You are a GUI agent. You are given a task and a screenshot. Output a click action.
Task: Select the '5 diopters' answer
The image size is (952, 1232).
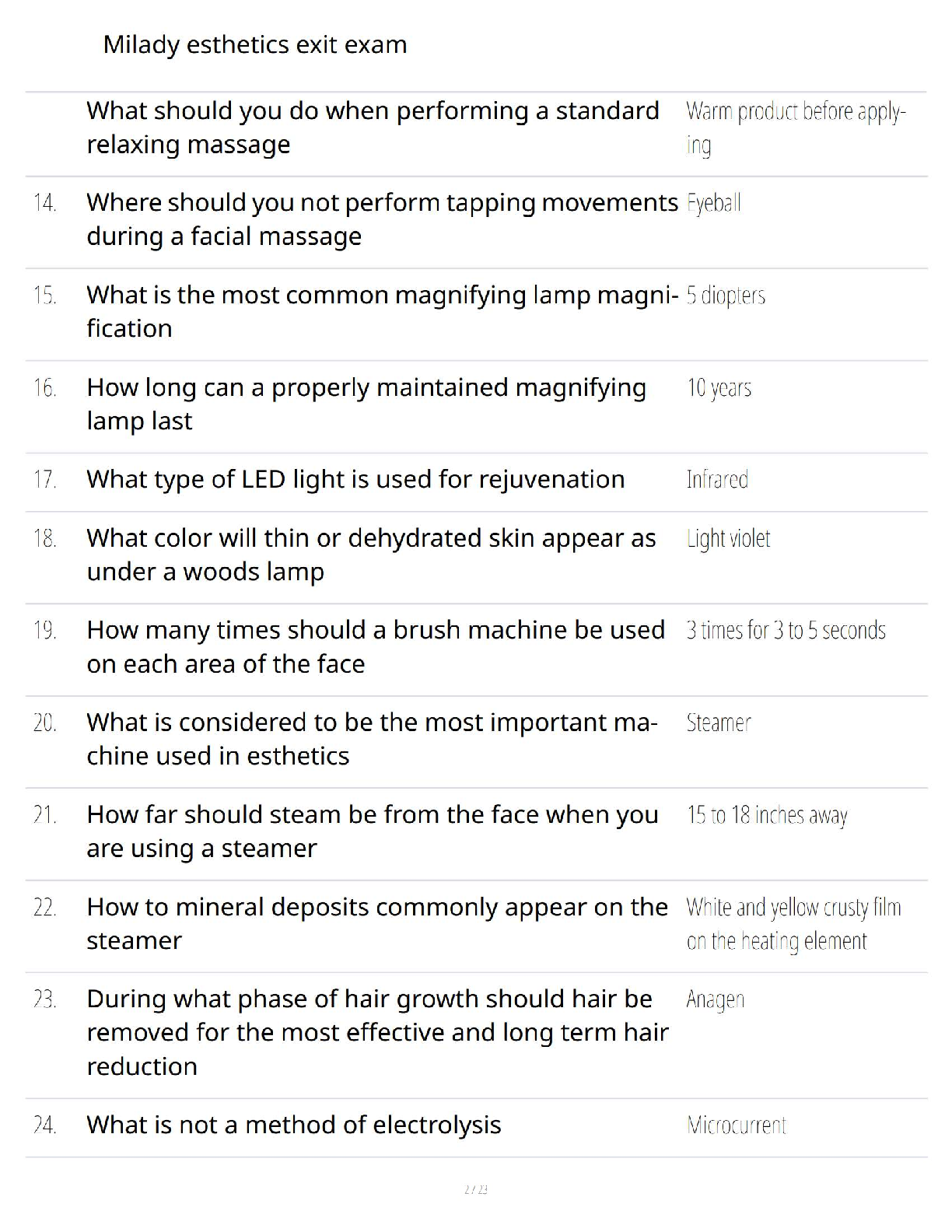pyautogui.click(x=726, y=296)
